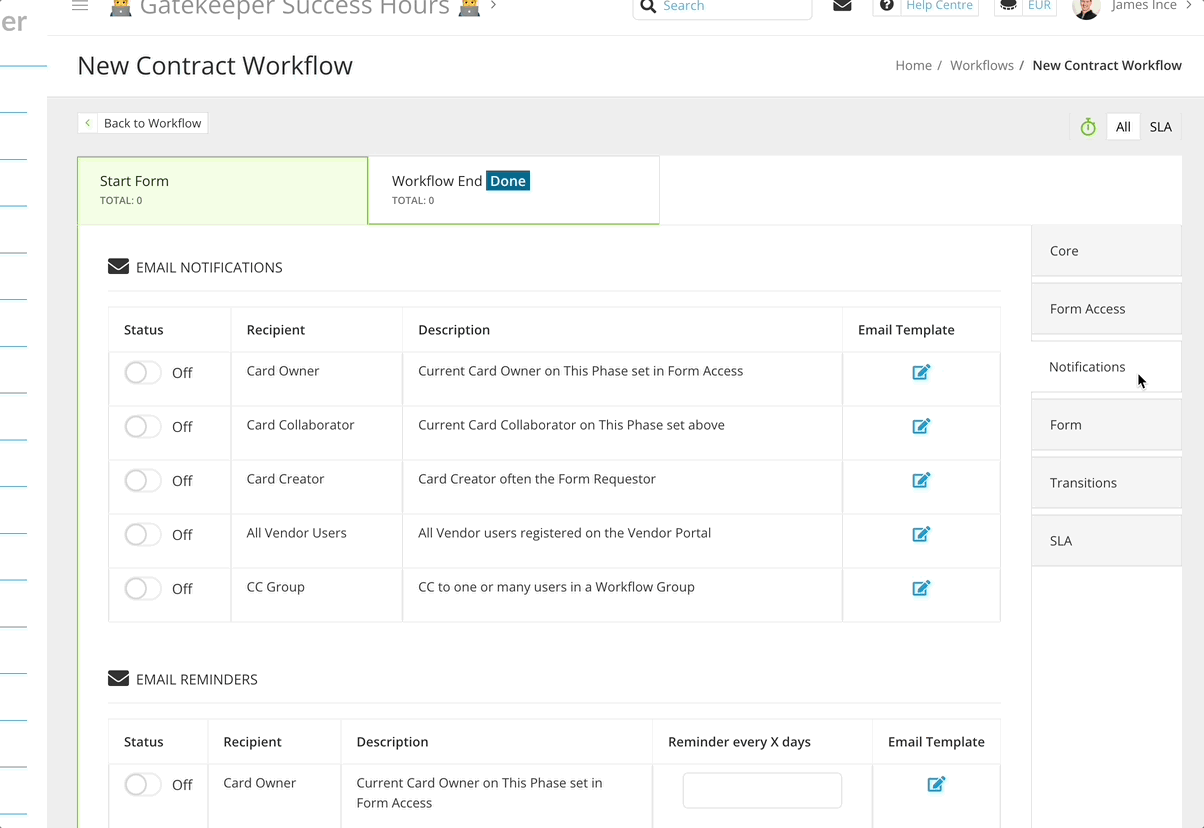This screenshot has height=828, width=1204.
Task: Open the email template editor for Card Owner
Action: (x=920, y=372)
